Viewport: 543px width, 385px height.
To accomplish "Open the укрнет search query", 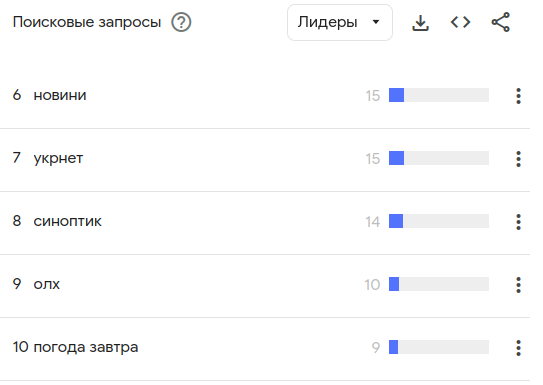I will [58, 159].
